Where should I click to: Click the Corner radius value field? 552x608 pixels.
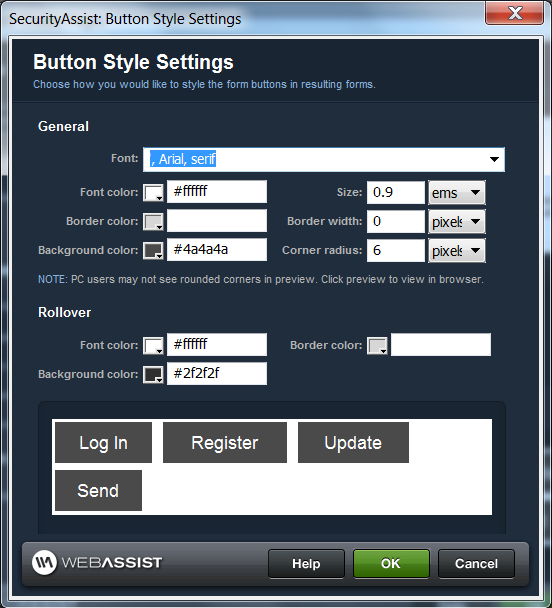[396, 250]
